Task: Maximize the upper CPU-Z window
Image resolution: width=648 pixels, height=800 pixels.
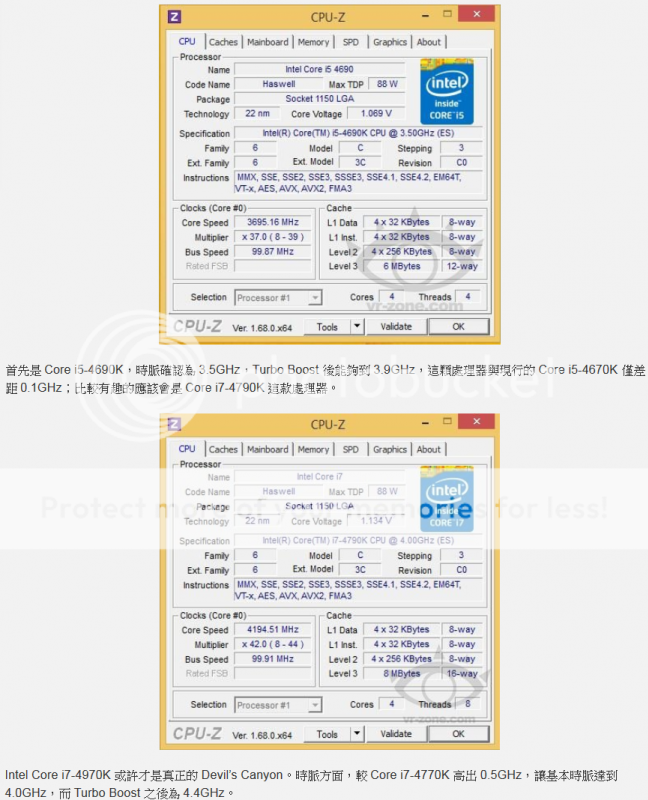Action: click(x=447, y=14)
